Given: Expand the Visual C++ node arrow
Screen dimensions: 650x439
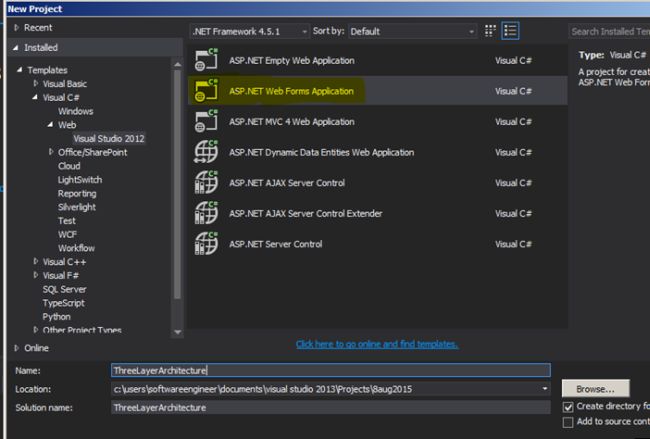Looking at the screenshot, I should [x=36, y=262].
